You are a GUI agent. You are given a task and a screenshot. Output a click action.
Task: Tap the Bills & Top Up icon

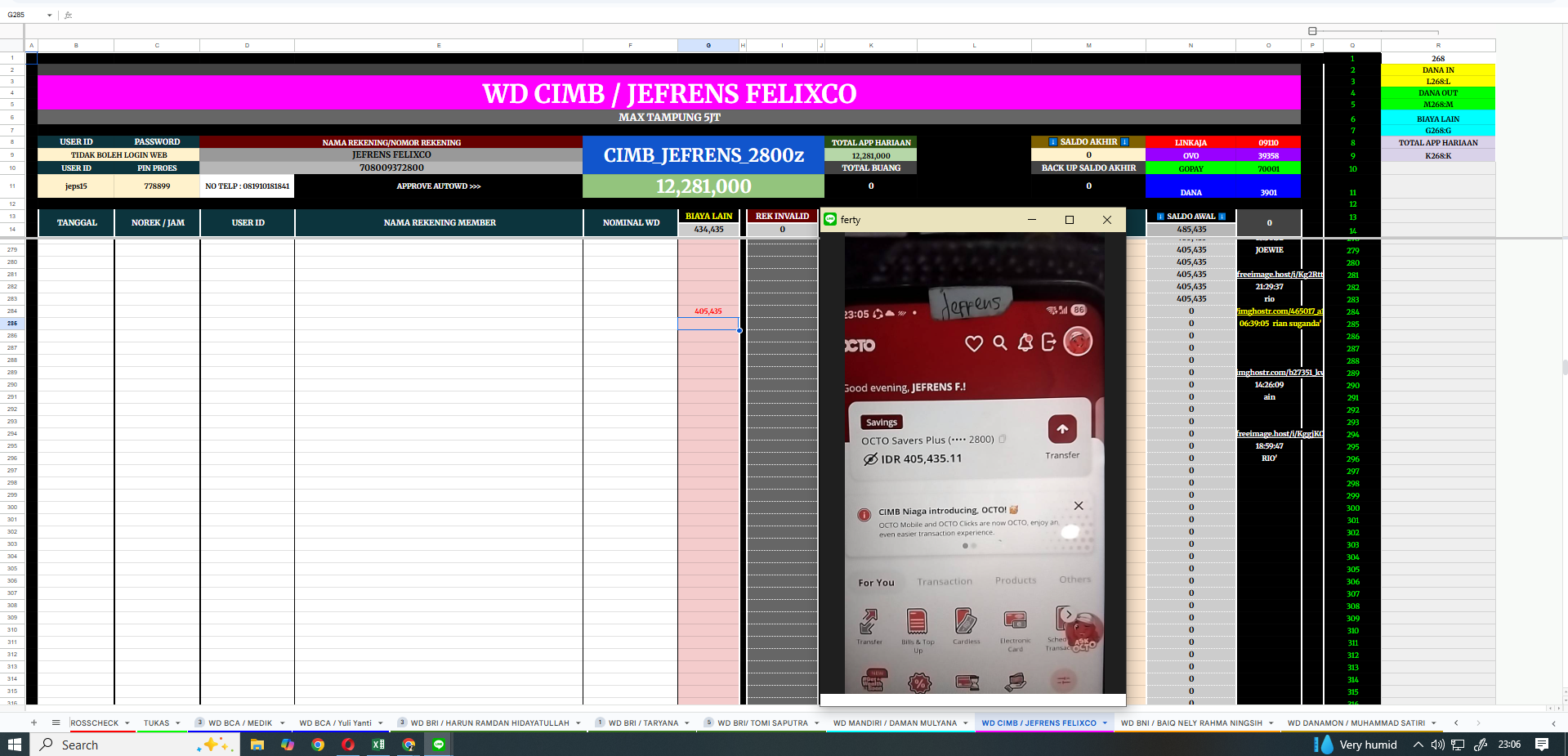click(918, 622)
